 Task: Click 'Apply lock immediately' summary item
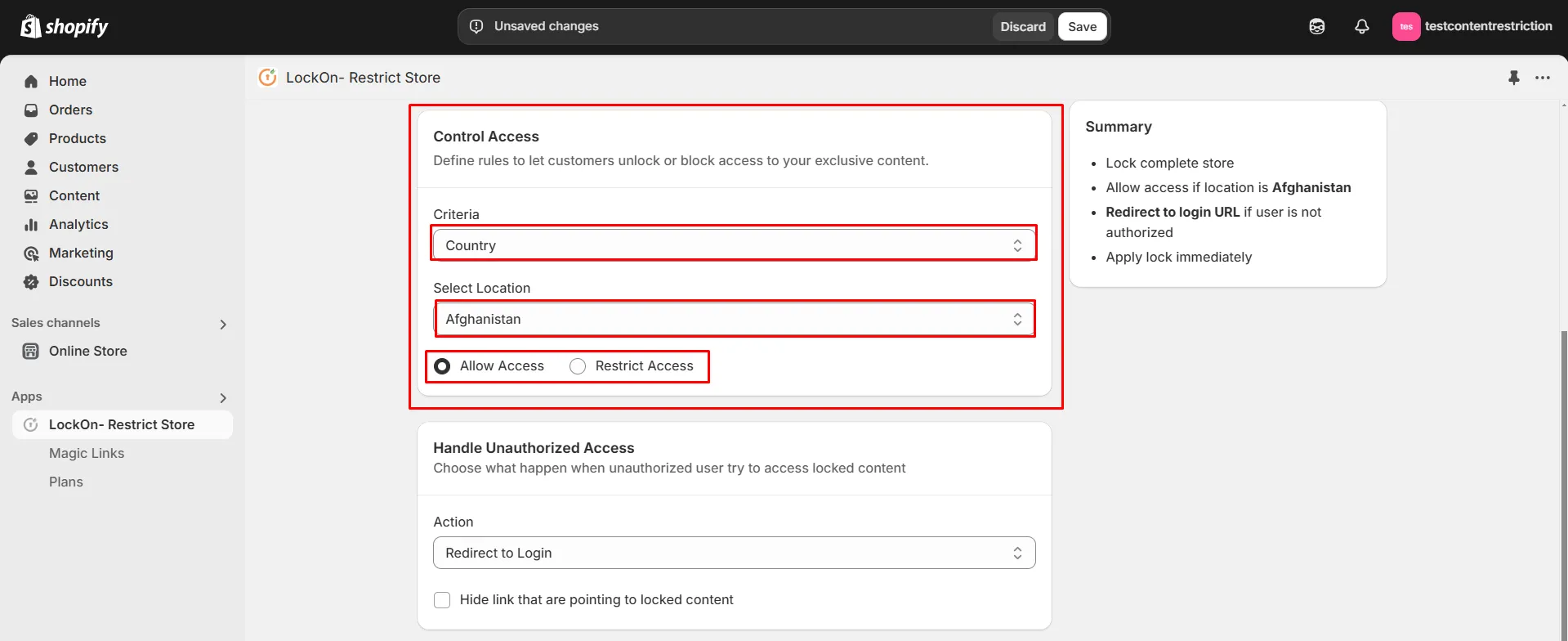pos(1178,257)
